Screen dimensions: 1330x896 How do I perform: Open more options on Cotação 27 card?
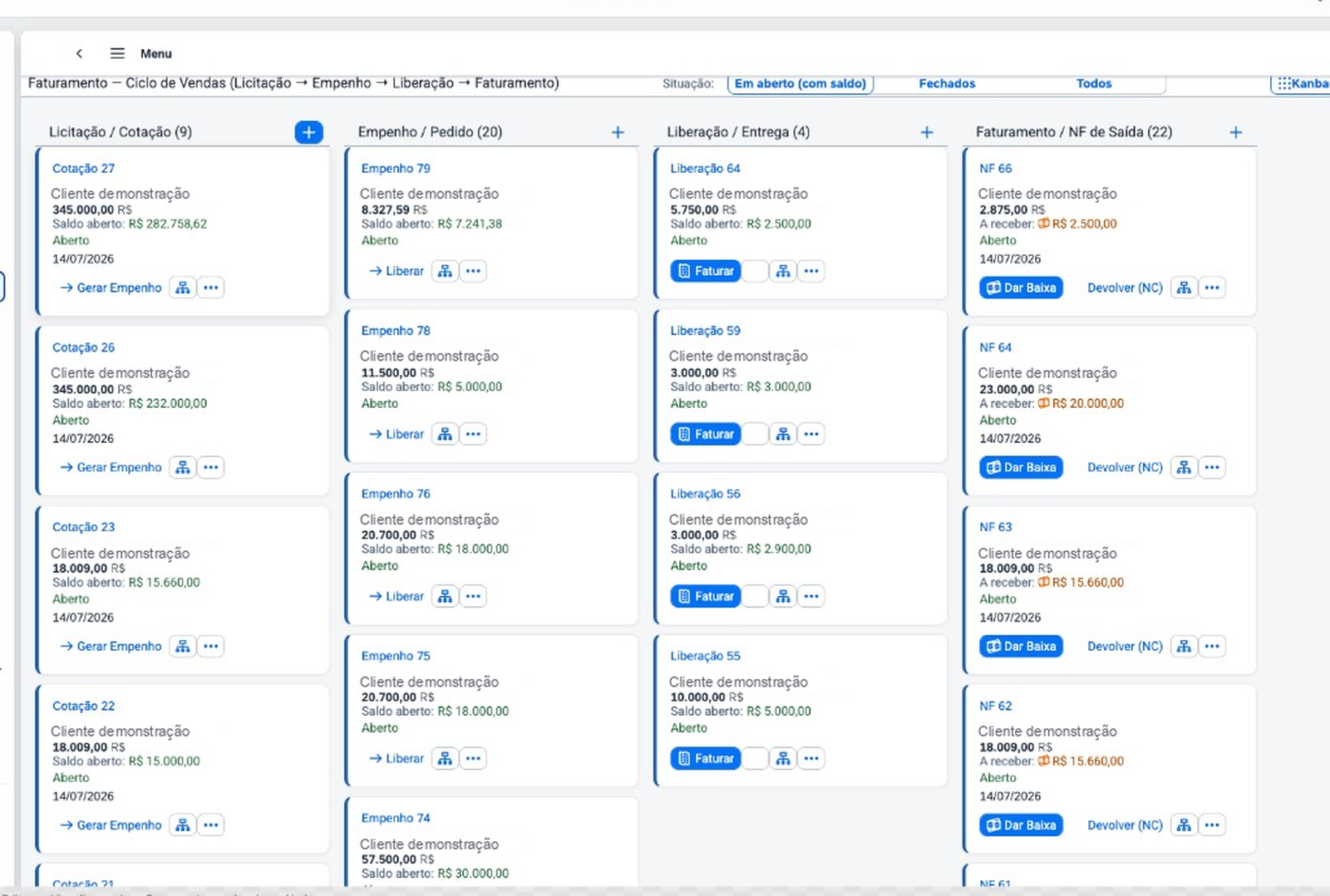tap(211, 288)
